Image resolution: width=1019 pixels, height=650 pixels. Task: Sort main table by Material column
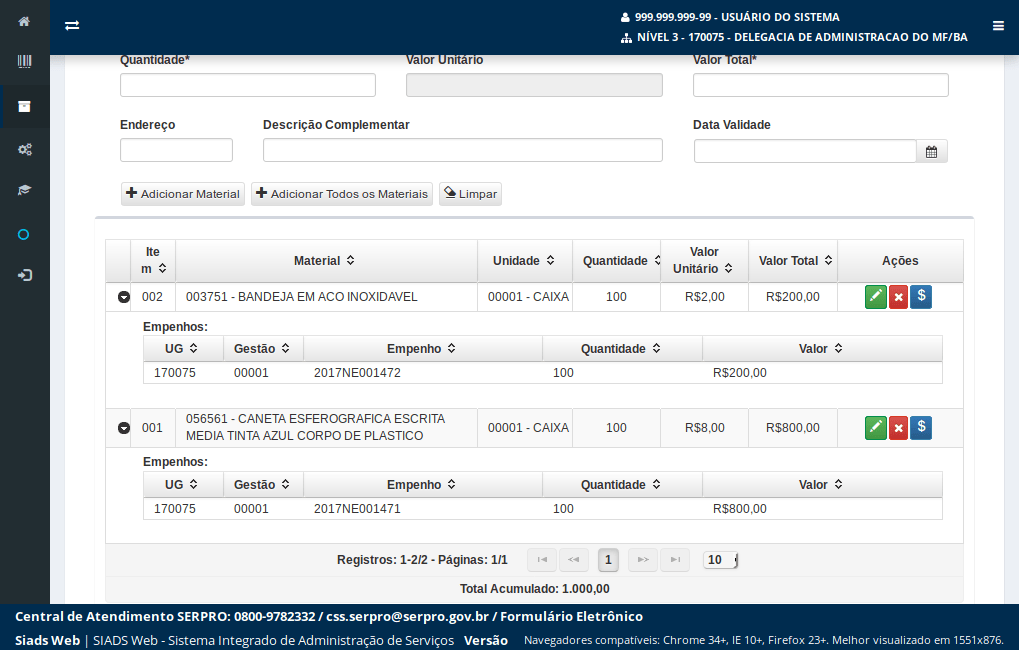click(x=350, y=260)
